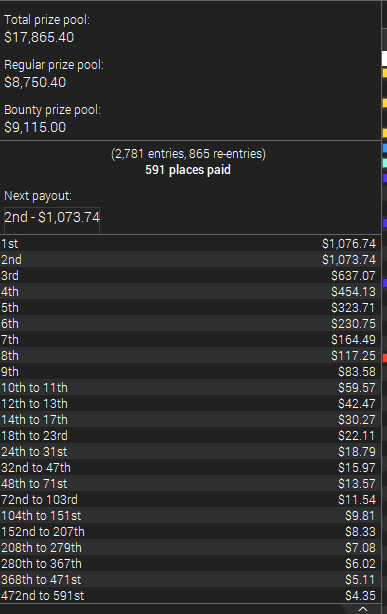
Task: Select the 14th to 17th payout row
Action: pyautogui.click(x=190, y=419)
